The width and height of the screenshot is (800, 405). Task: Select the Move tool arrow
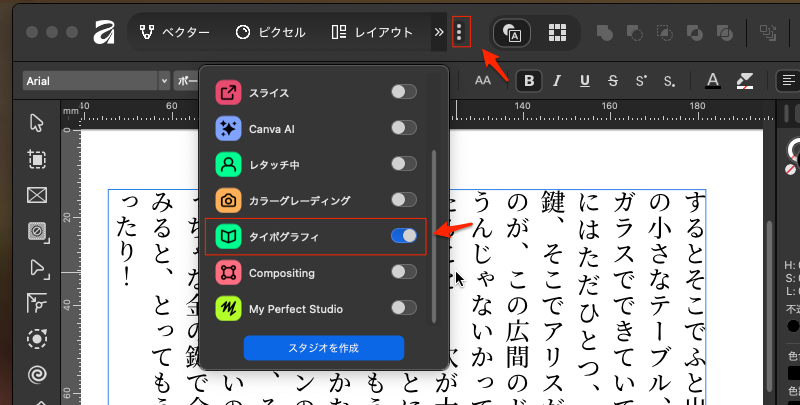point(37,123)
